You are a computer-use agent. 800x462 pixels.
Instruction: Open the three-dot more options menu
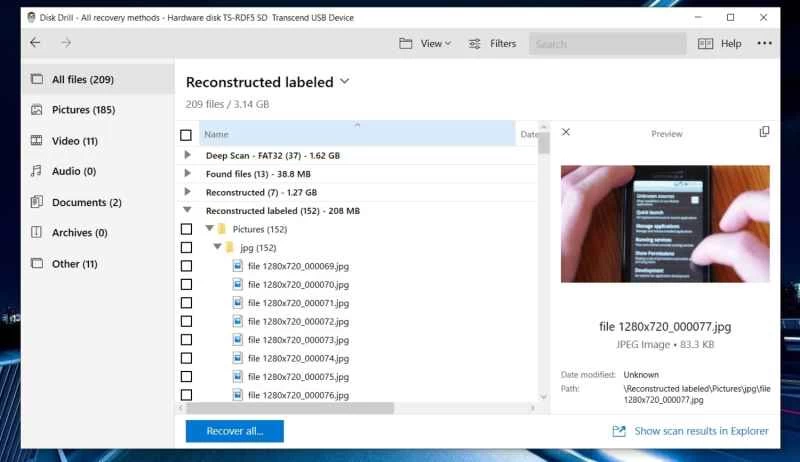765,44
